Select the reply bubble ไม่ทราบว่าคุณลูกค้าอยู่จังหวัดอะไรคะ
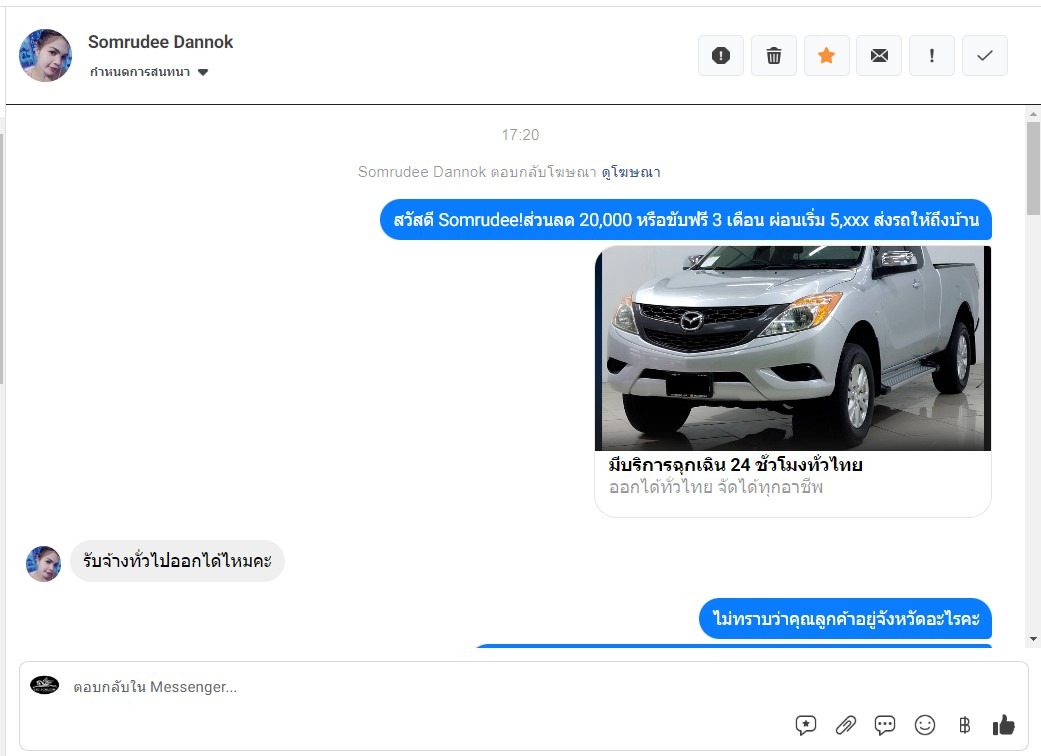 click(x=845, y=619)
